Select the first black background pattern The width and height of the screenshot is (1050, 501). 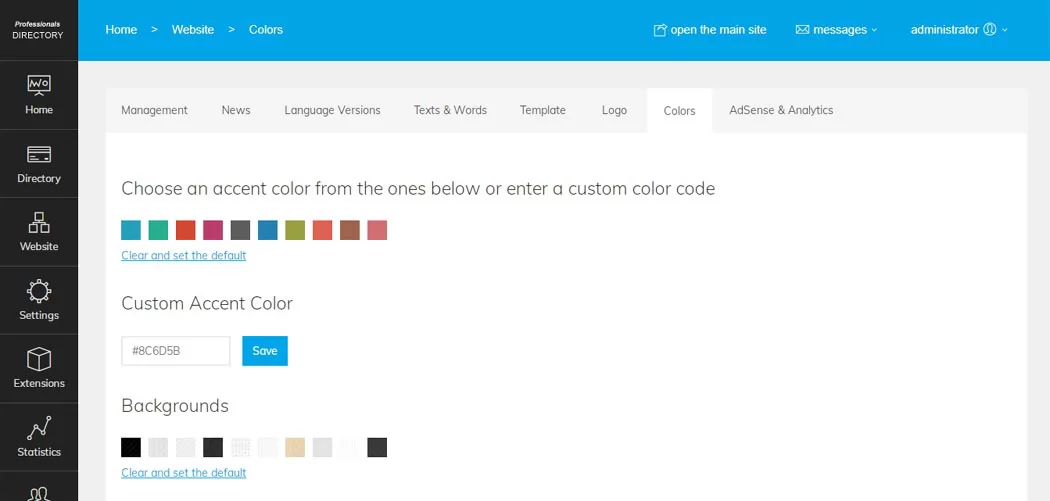[131, 447]
